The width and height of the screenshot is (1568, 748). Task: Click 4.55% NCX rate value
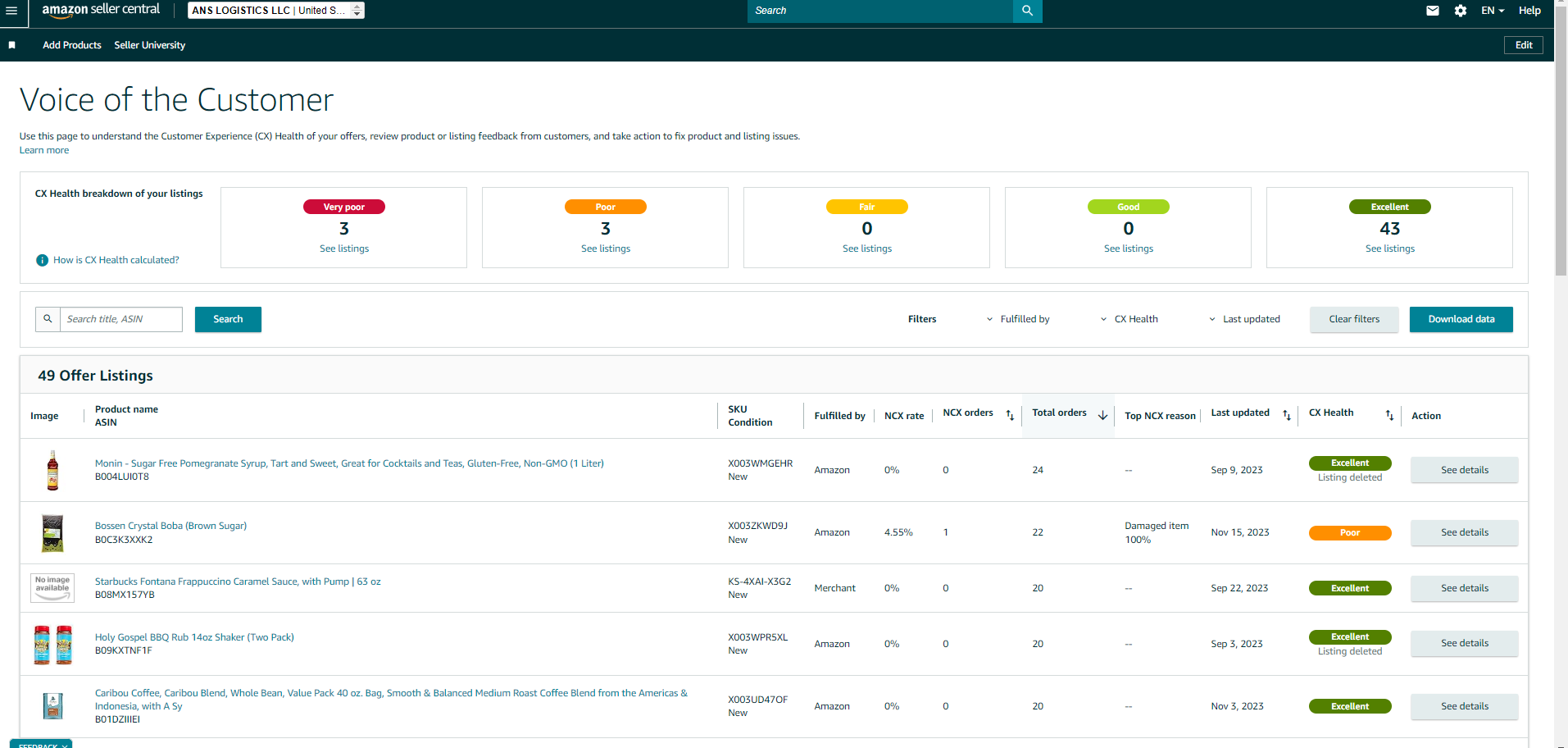[x=898, y=532]
